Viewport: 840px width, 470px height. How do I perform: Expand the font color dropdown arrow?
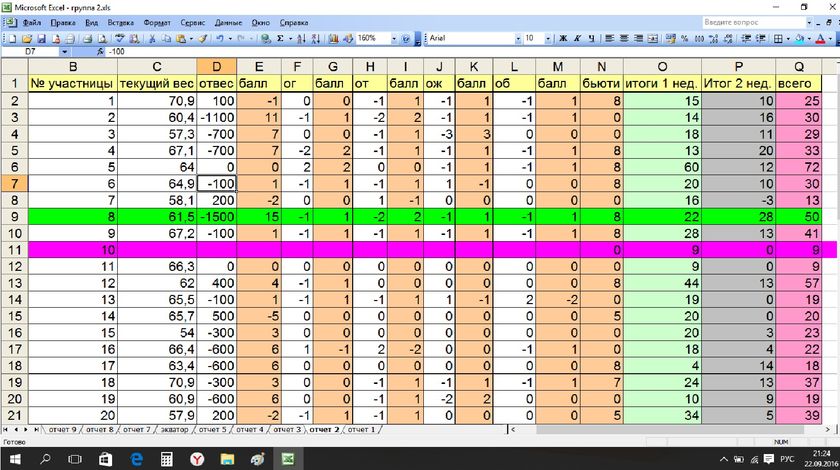tap(830, 39)
